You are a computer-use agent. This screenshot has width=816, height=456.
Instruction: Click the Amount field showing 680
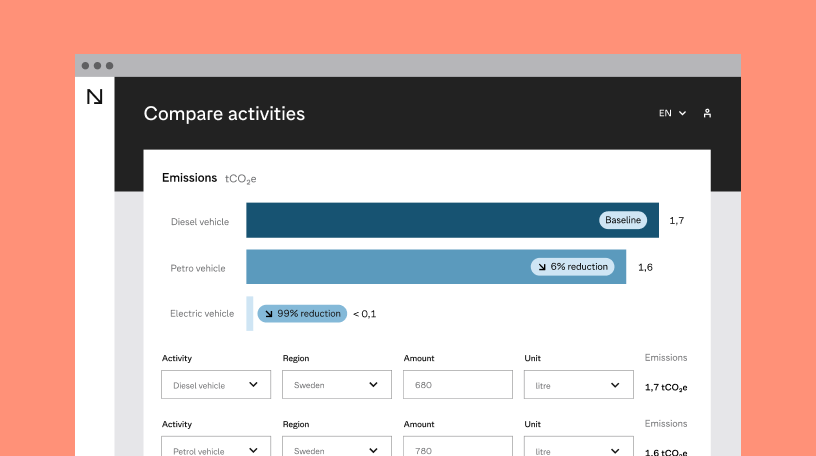tap(458, 385)
